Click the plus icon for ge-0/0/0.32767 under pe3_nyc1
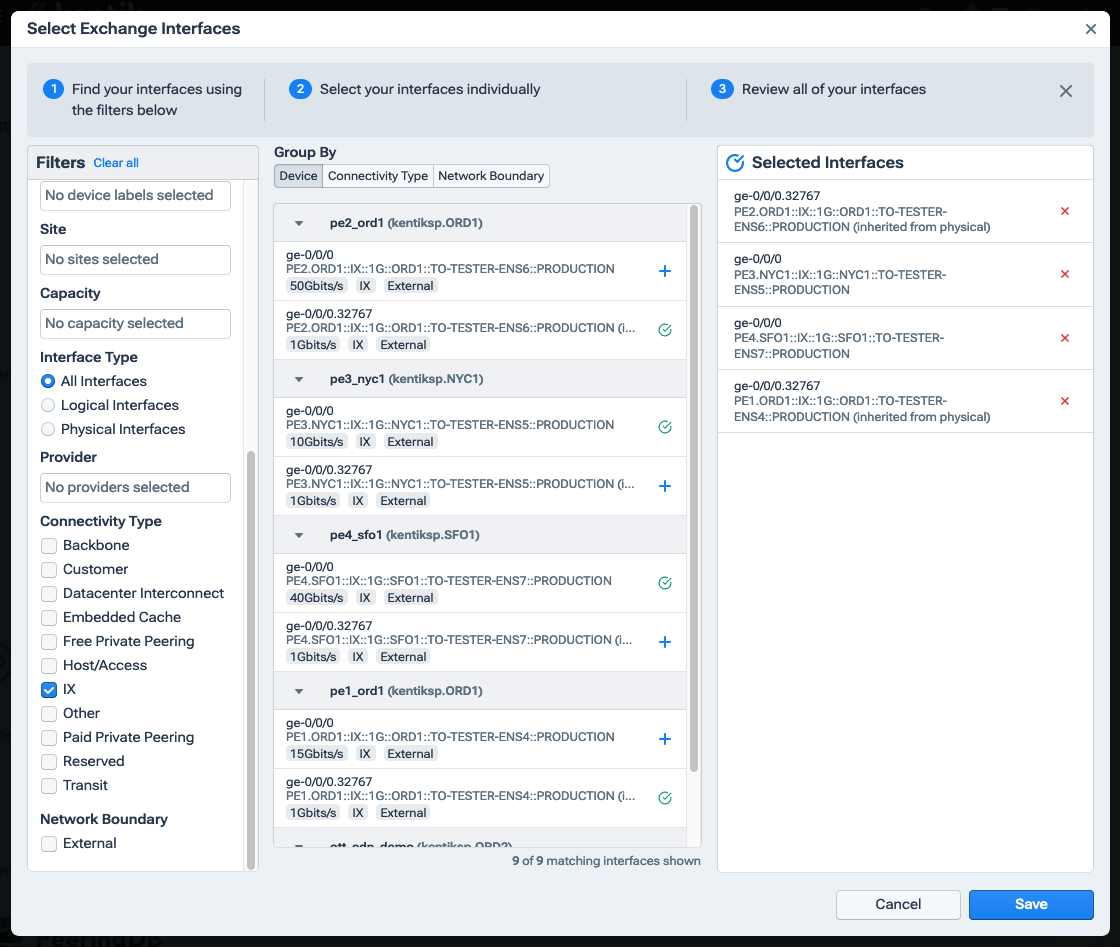Screen dimensions: 1120x947 click(x=664, y=486)
